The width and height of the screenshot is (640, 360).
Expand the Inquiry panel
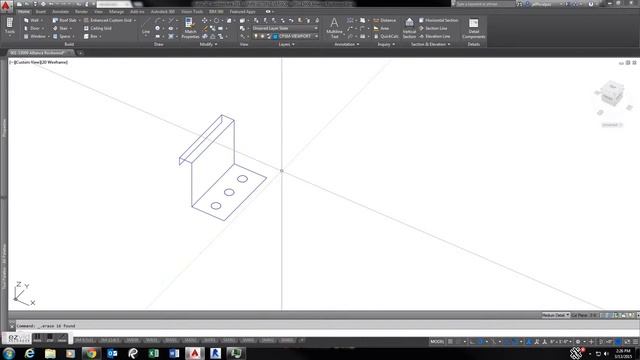(x=386, y=44)
